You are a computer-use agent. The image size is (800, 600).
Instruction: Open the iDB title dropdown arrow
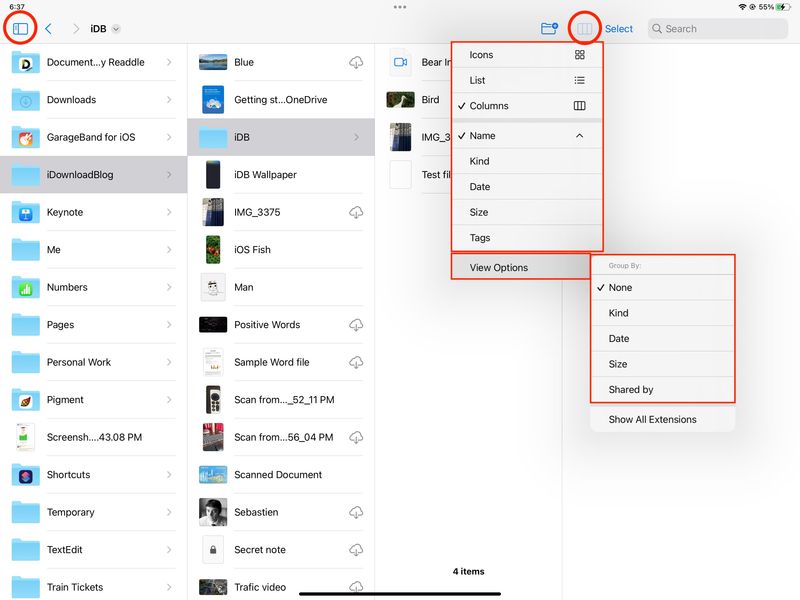116,29
